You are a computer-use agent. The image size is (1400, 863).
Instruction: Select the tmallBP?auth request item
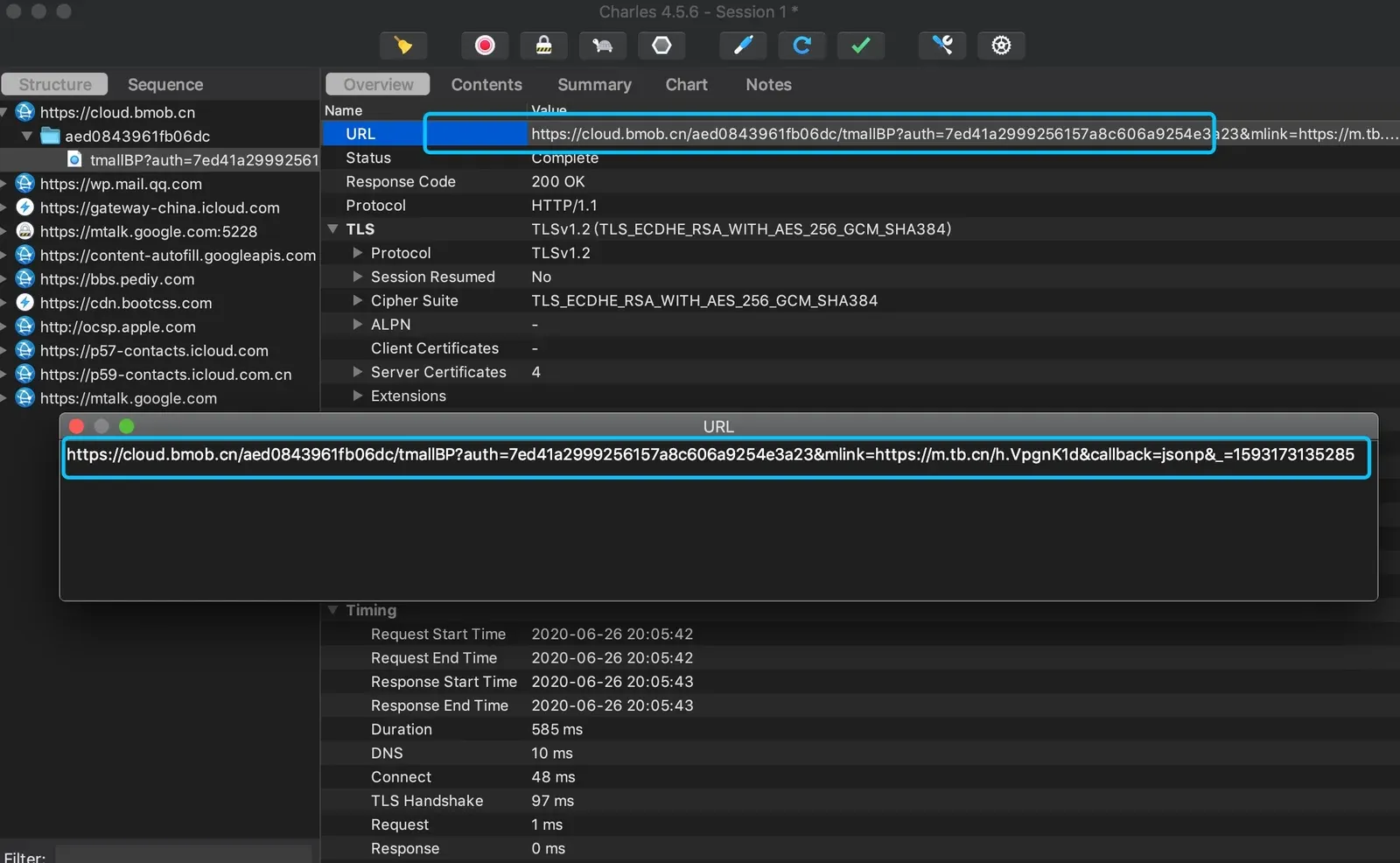(194, 159)
